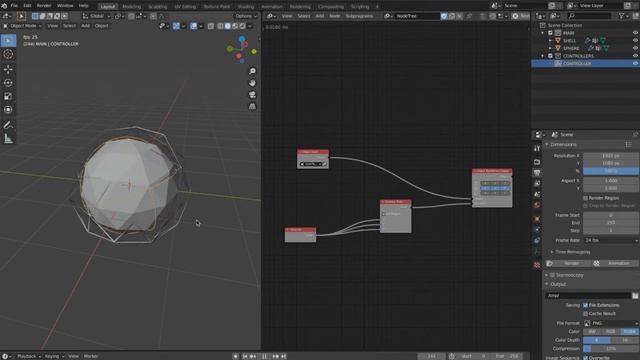Collapse the CONTROLLERS collection in outliner

pos(543,56)
